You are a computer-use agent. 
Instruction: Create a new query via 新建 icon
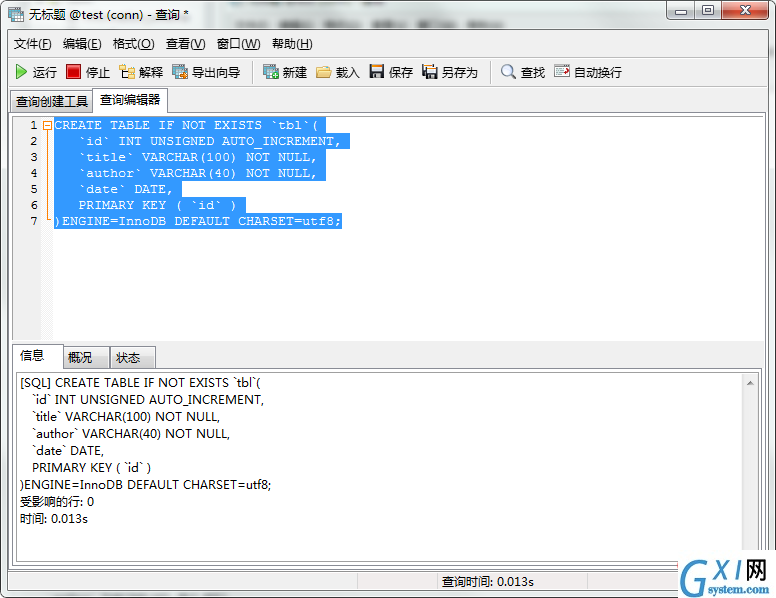coord(271,72)
